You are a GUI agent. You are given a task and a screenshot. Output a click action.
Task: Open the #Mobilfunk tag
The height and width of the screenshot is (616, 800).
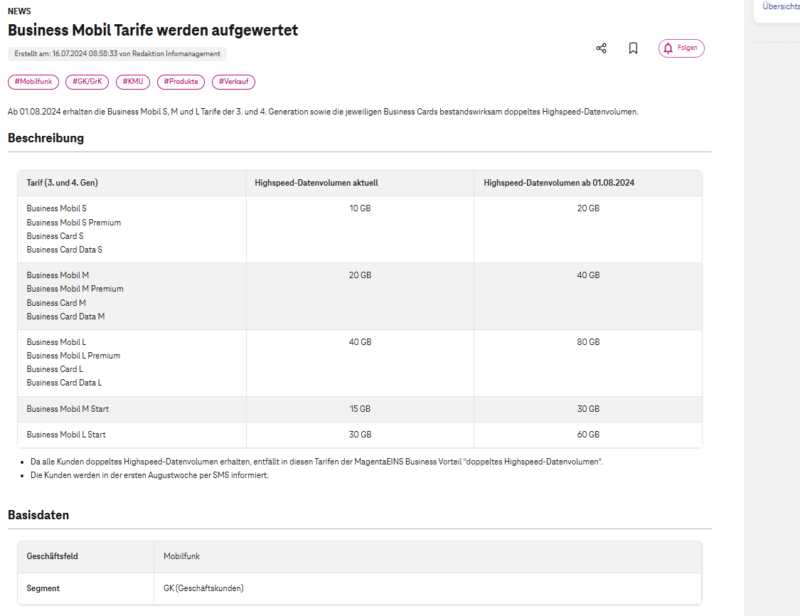click(32, 82)
